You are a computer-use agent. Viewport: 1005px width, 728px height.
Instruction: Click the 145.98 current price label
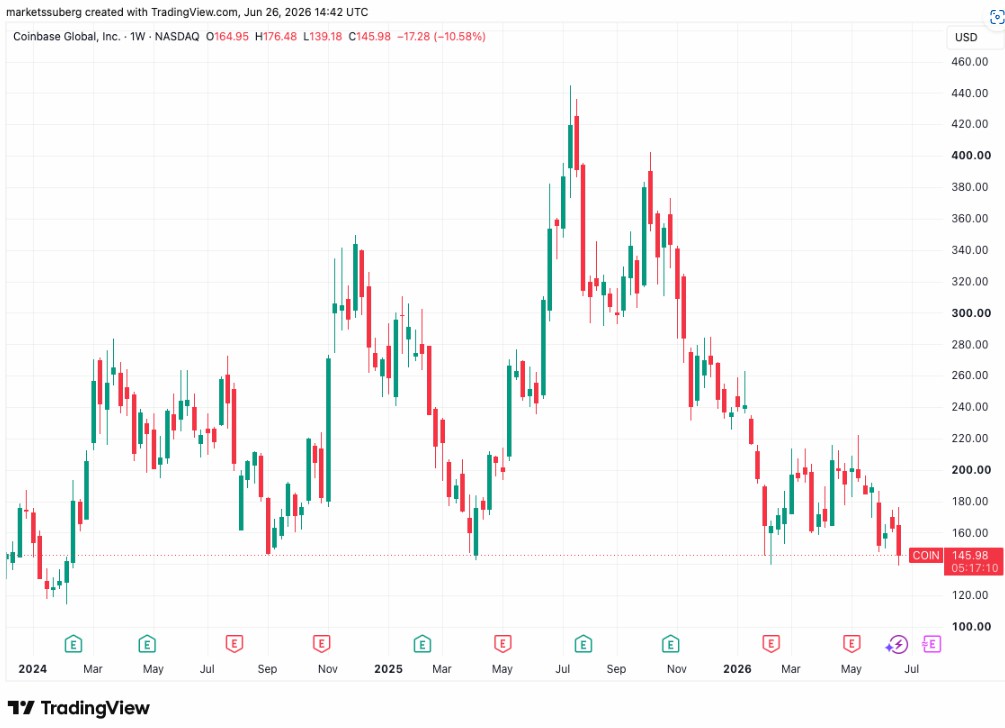(970, 555)
